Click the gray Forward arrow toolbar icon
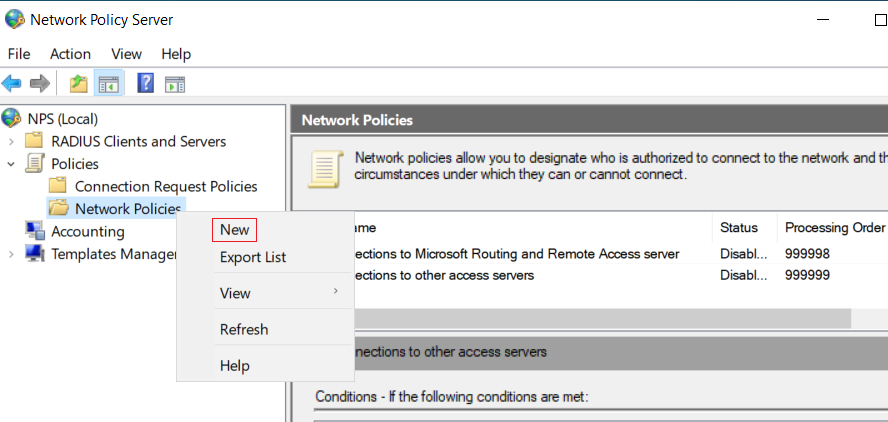Screen dimensions: 888x422 [x=40, y=84]
